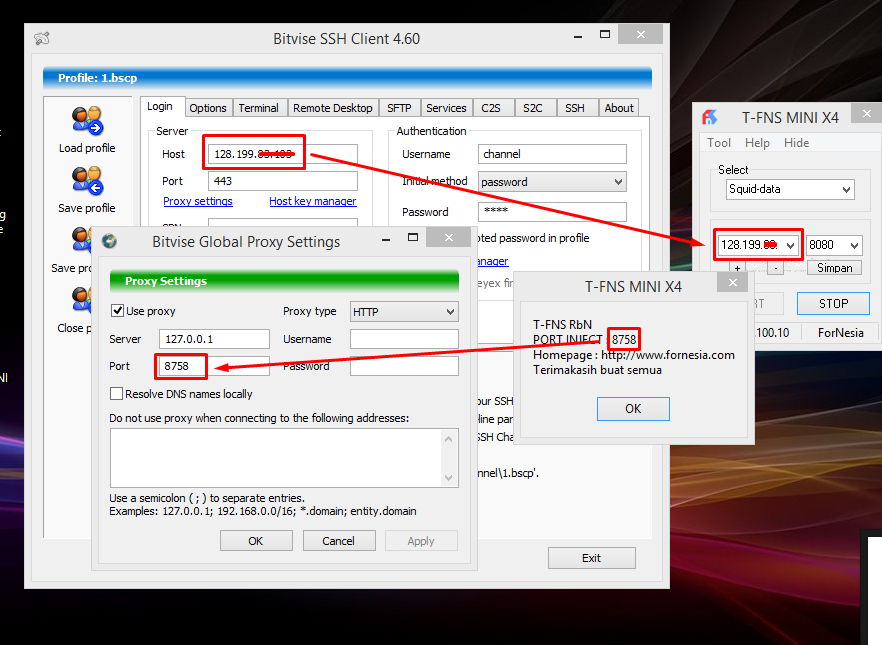Open the SFTP tab
Image resolution: width=882 pixels, height=645 pixels.
(399, 108)
